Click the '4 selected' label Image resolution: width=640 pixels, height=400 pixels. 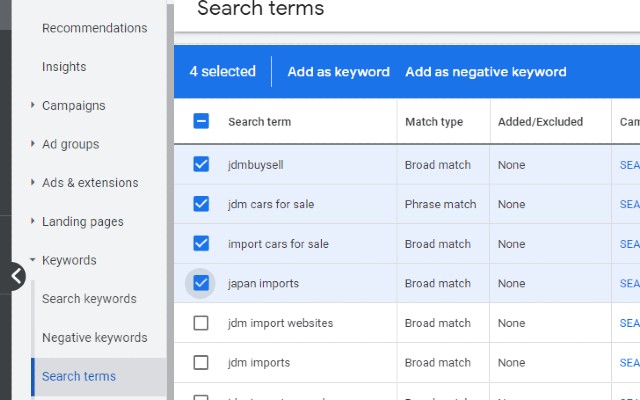[222, 71]
